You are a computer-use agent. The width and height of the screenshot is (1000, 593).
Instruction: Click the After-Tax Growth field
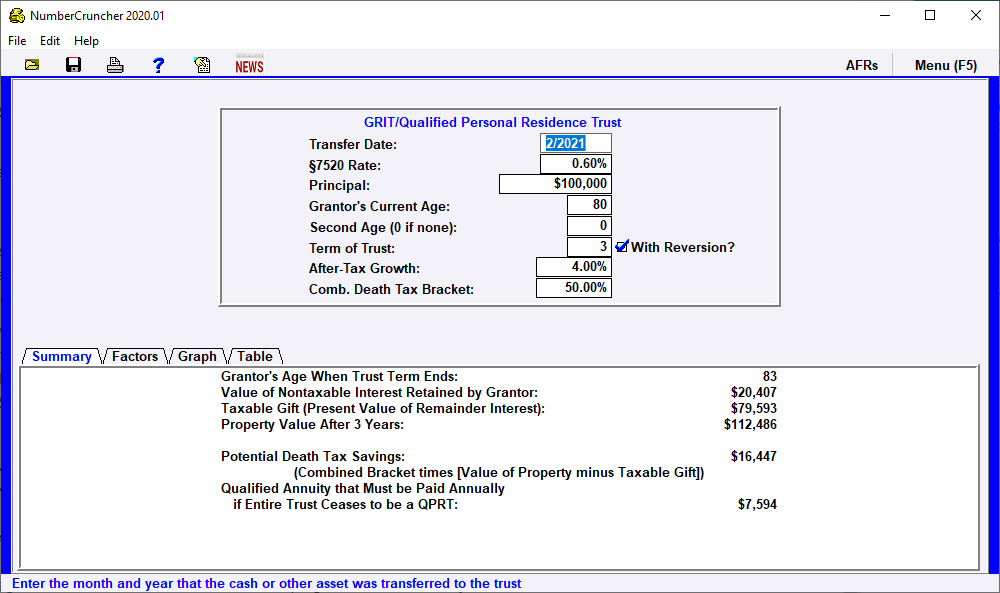pyautogui.click(x=574, y=267)
